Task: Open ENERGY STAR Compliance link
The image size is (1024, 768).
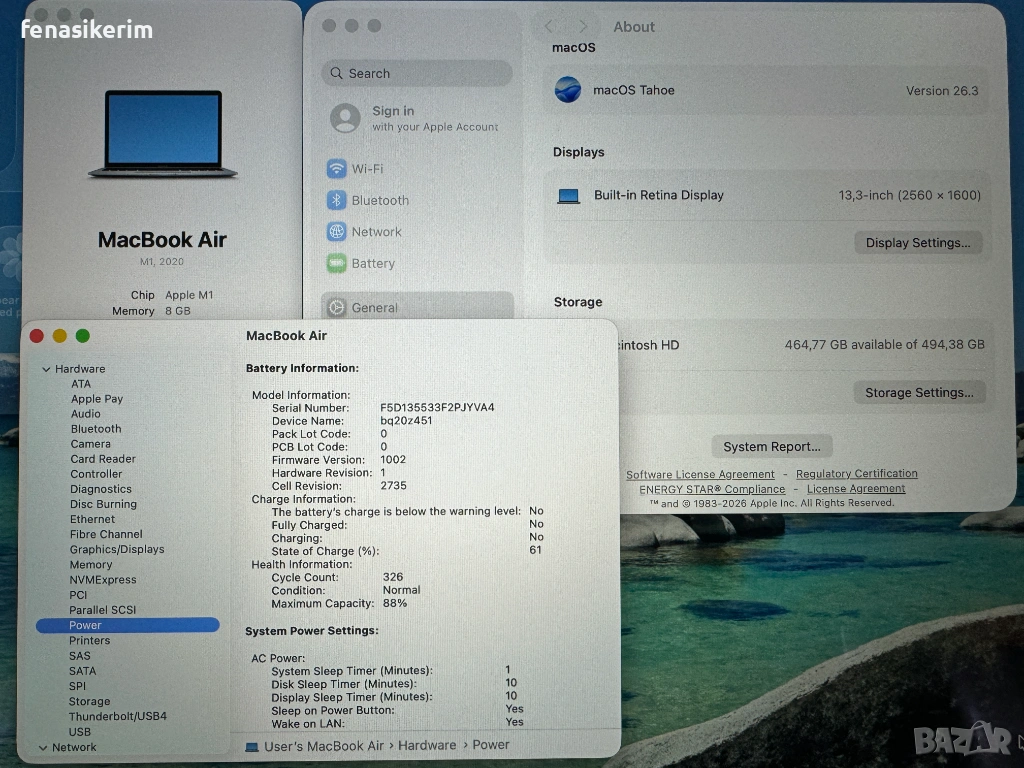Action: pos(712,489)
